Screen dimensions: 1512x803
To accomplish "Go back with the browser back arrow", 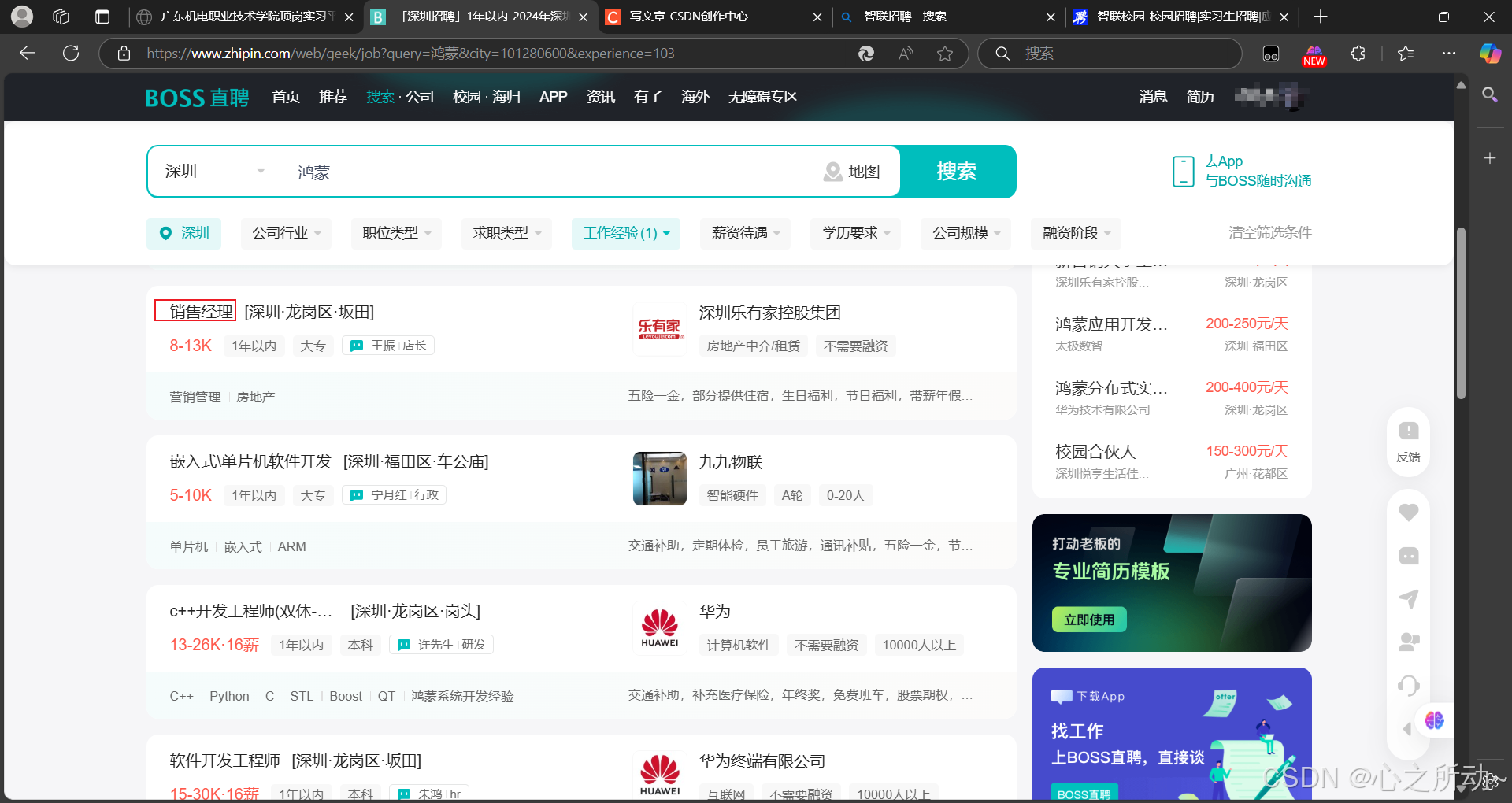I will tap(28, 54).
